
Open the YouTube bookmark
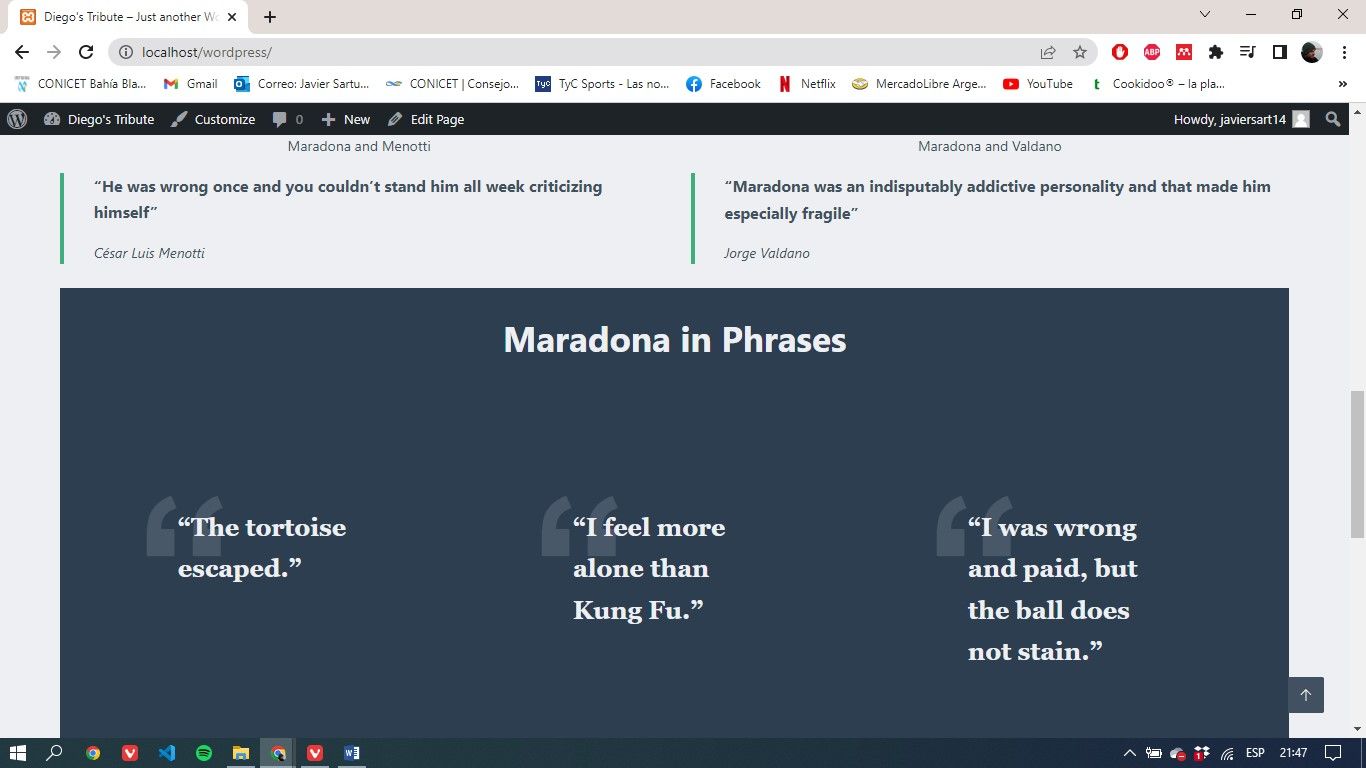coord(1038,84)
